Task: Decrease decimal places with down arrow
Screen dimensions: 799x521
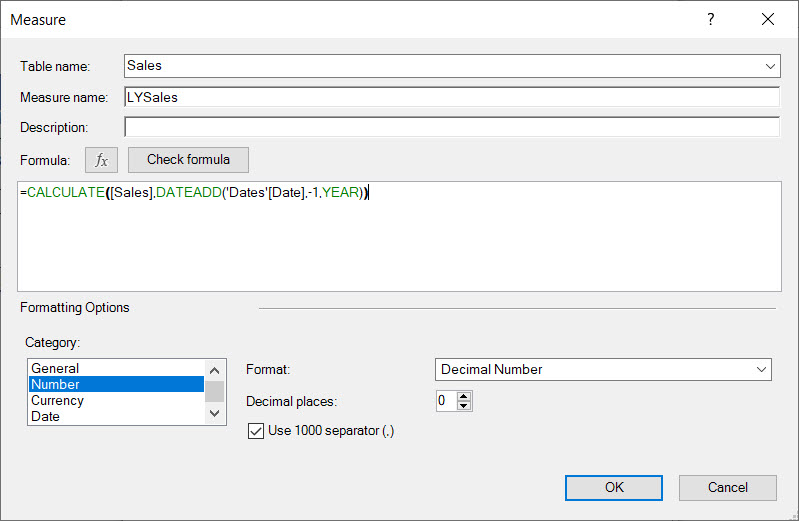Action: tap(464, 406)
